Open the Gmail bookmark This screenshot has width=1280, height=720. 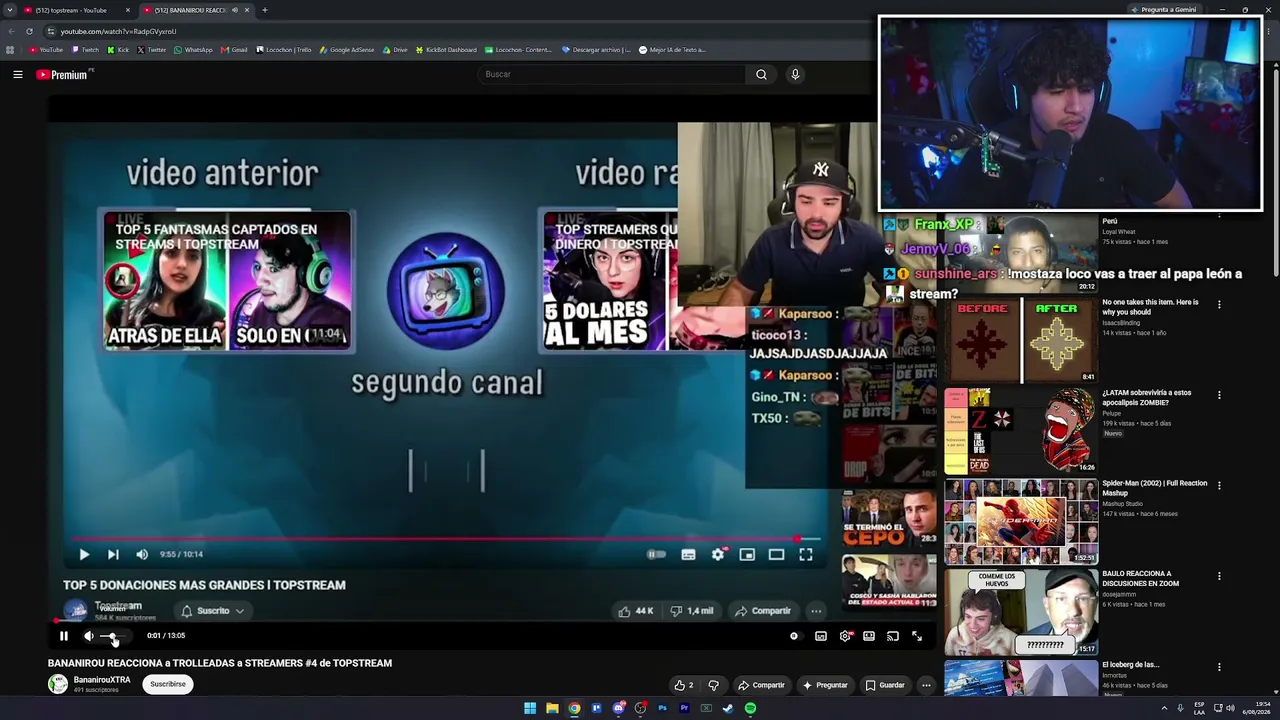pyautogui.click(x=234, y=50)
